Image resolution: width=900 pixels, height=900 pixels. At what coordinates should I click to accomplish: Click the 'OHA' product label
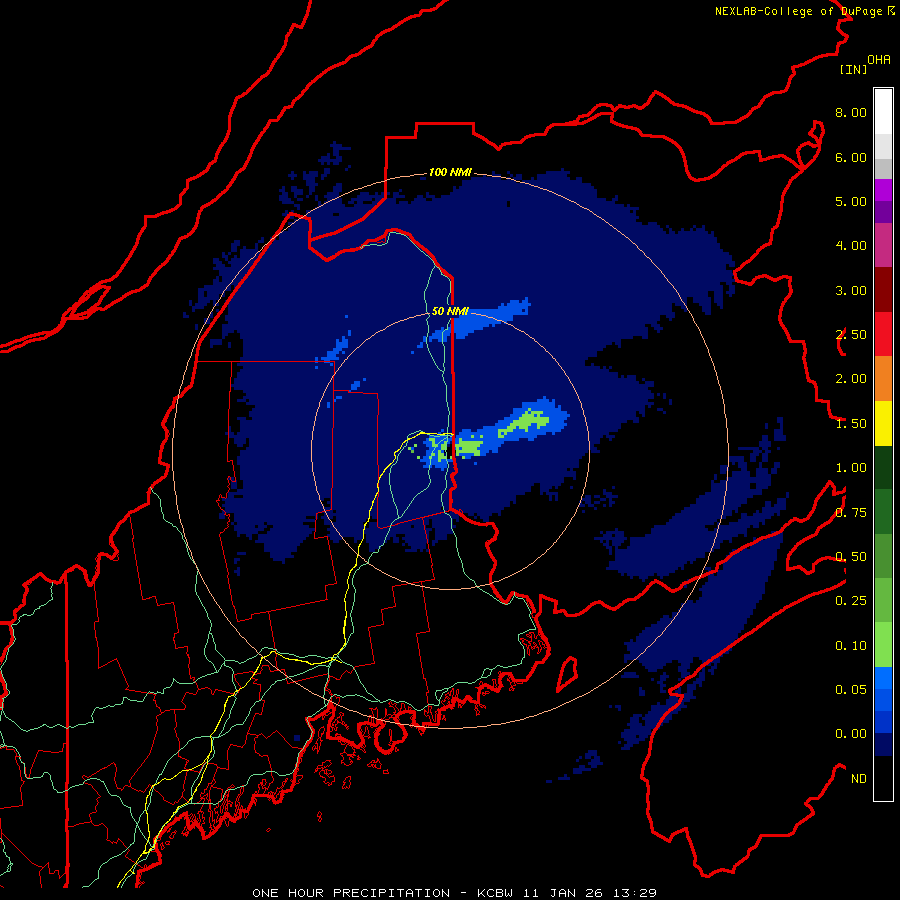click(879, 59)
